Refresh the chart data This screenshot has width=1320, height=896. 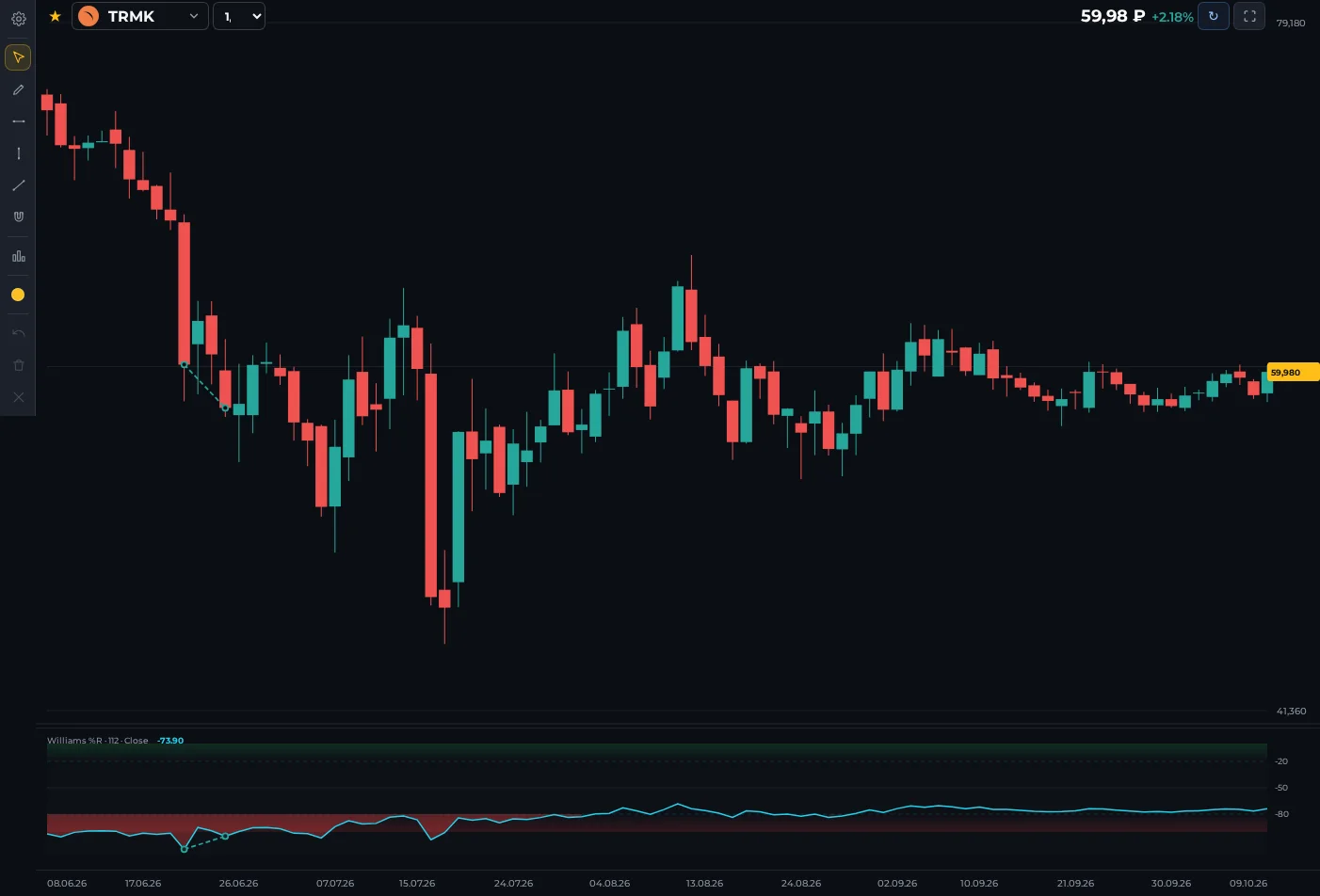(1213, 16)
